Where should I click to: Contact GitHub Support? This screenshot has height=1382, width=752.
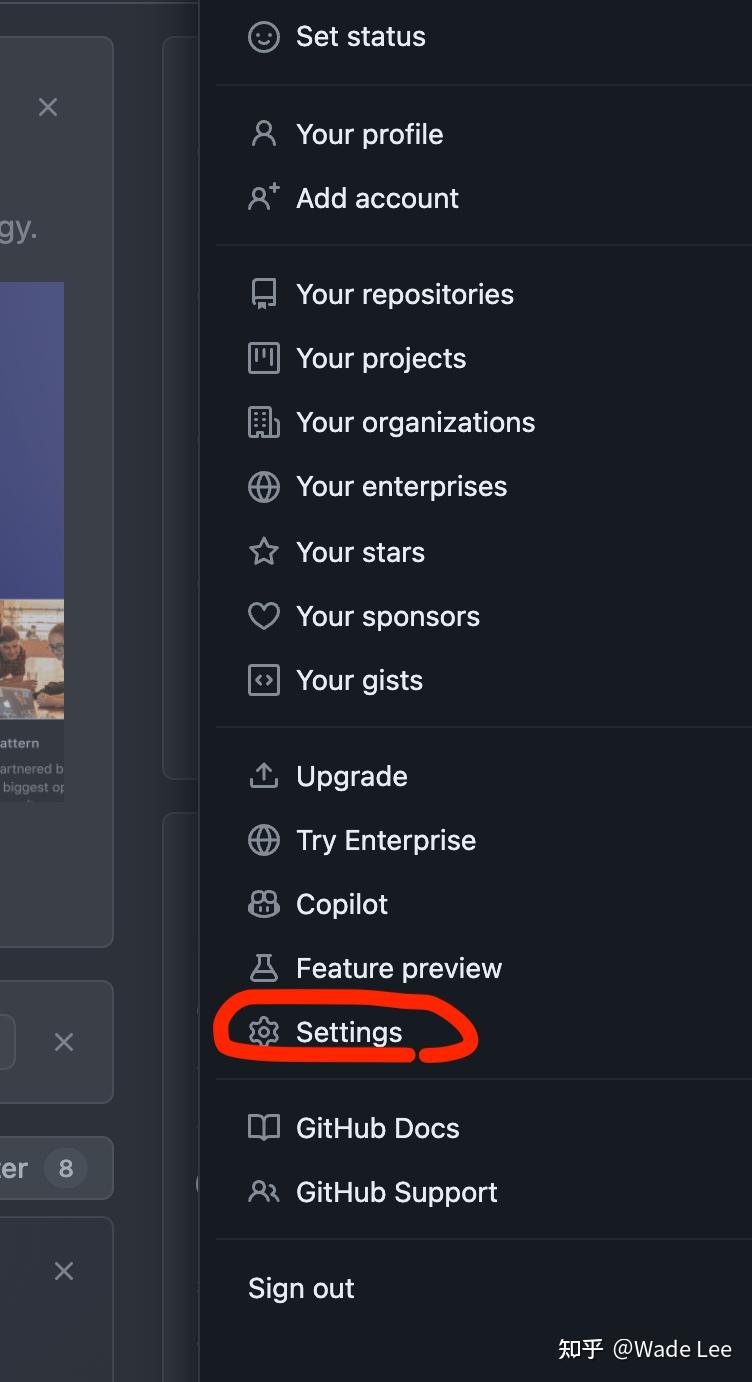pyautogui.click(x=396, y=1192)
